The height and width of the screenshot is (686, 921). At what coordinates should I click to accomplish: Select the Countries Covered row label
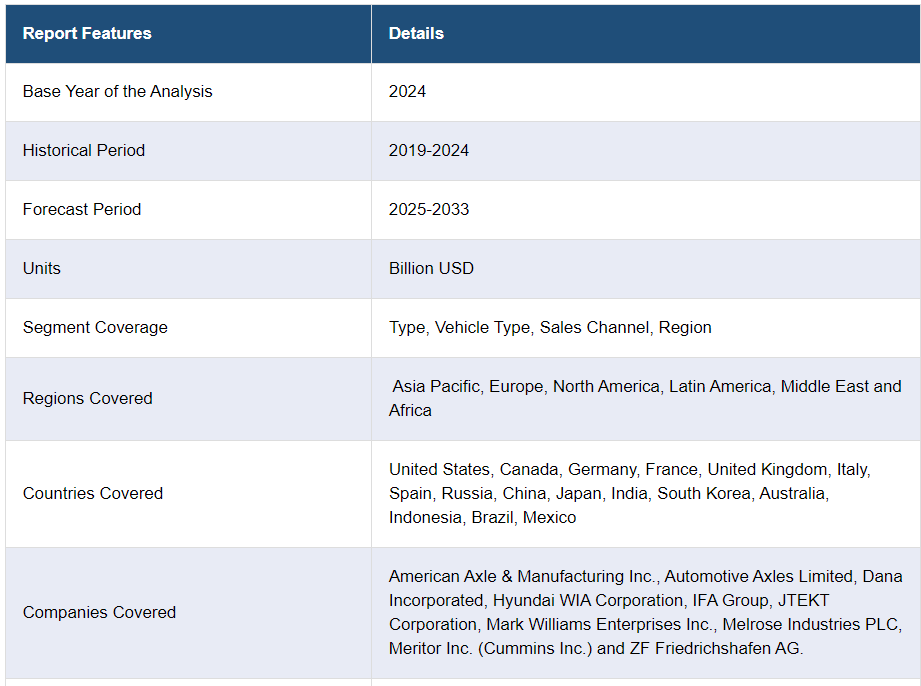coord(93,493)
